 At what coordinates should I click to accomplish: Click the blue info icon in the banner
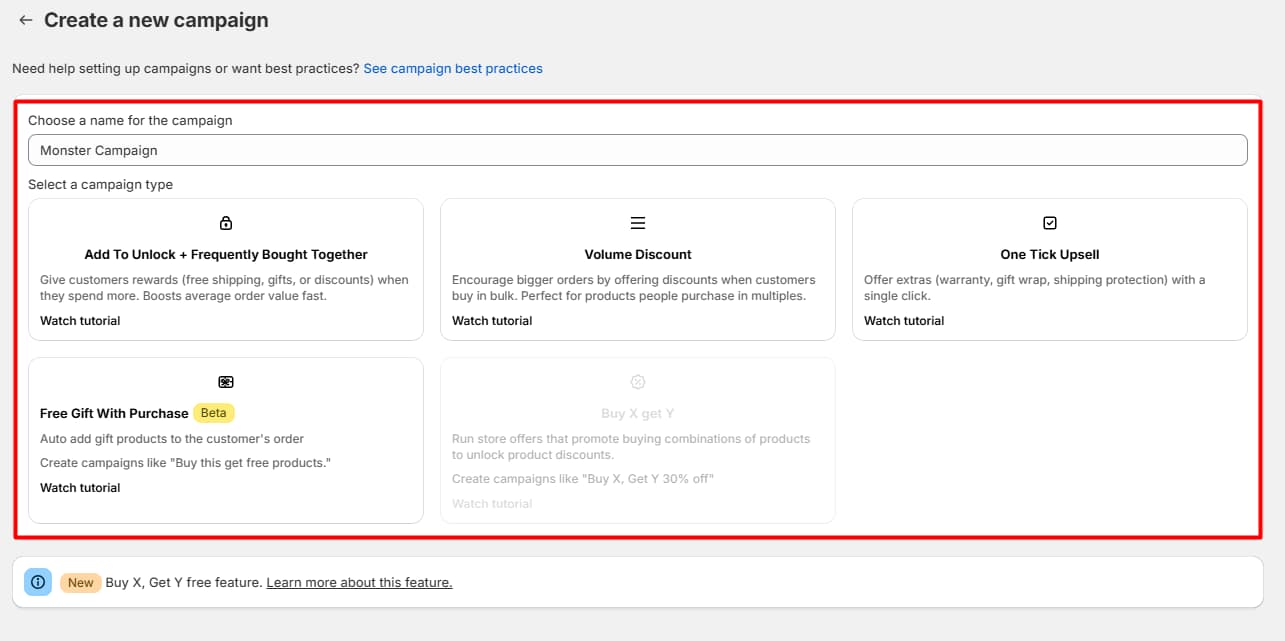38,582
